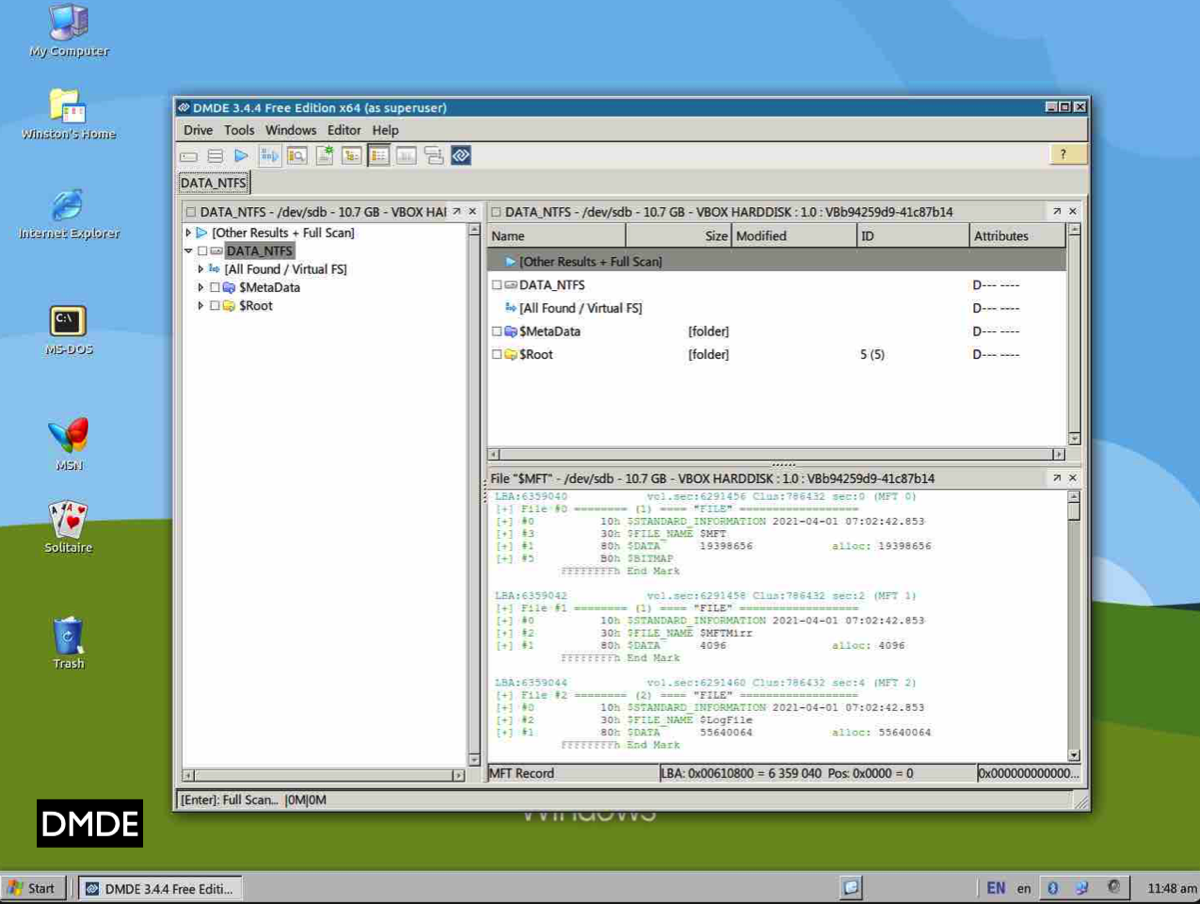The image size is (1200, 904).
Task: Toggle the DATA_NTFS checkbox in file list
Action: click(x=497, y=286)
